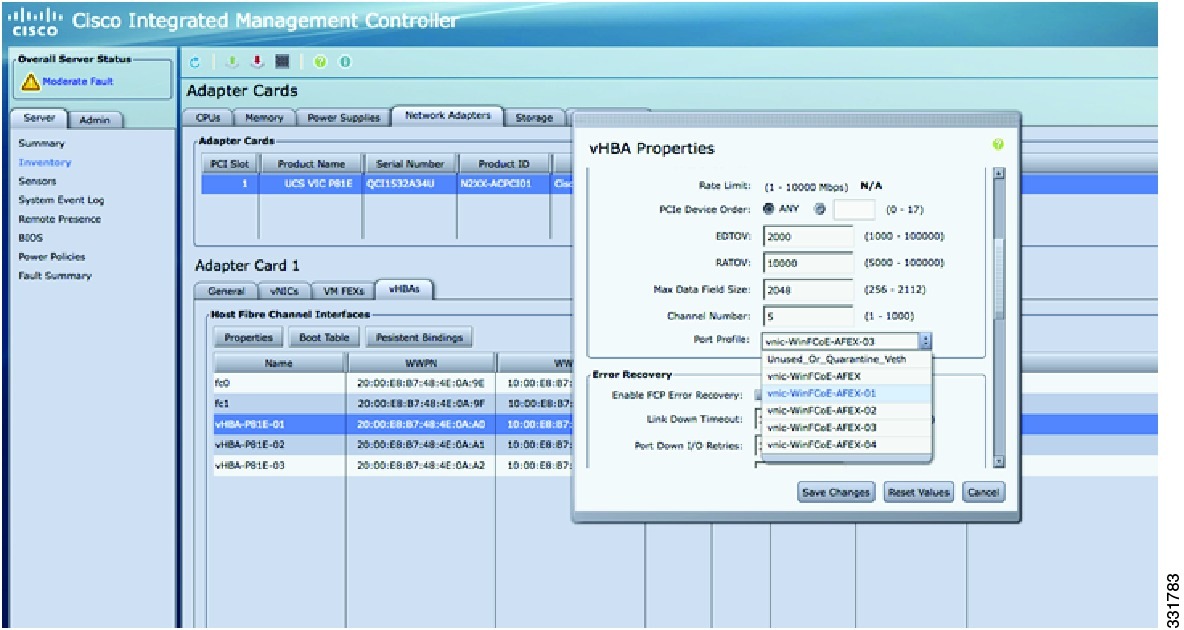Image resolution: width=1184 pixels, height=630 pixels.
Task: Select the vHBA-P81E-03 interface row
Action: point(393,465)
